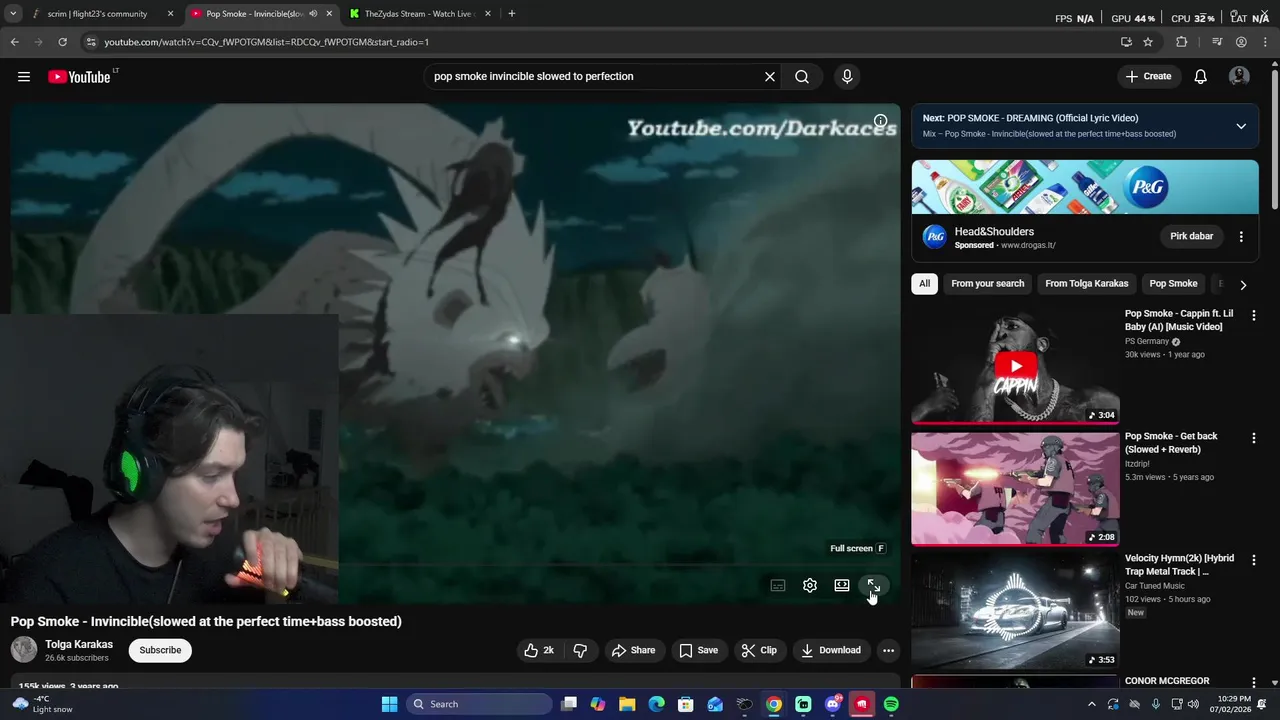Image resolution: width=1280 pixels, height=720 pixels.
Task: Open the YouTube account avatar menu
Action: 1239,77
